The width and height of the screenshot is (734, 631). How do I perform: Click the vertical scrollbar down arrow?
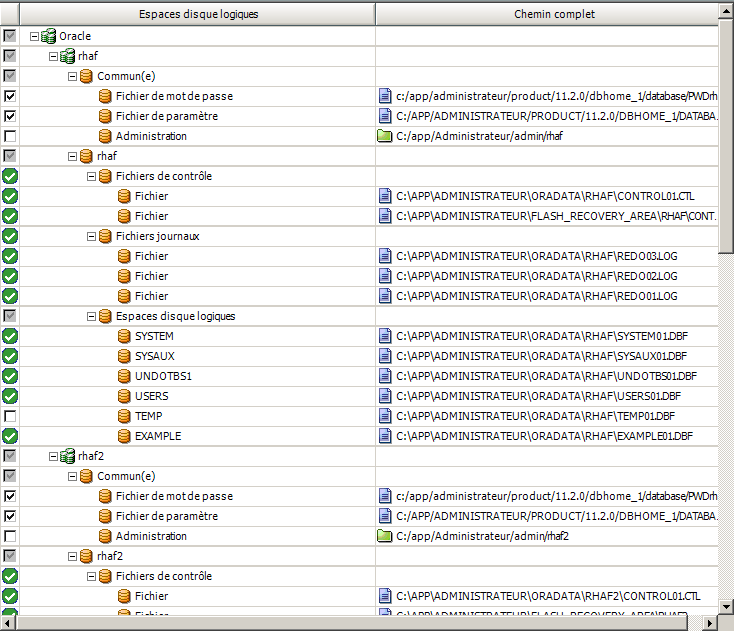(726, 607)
